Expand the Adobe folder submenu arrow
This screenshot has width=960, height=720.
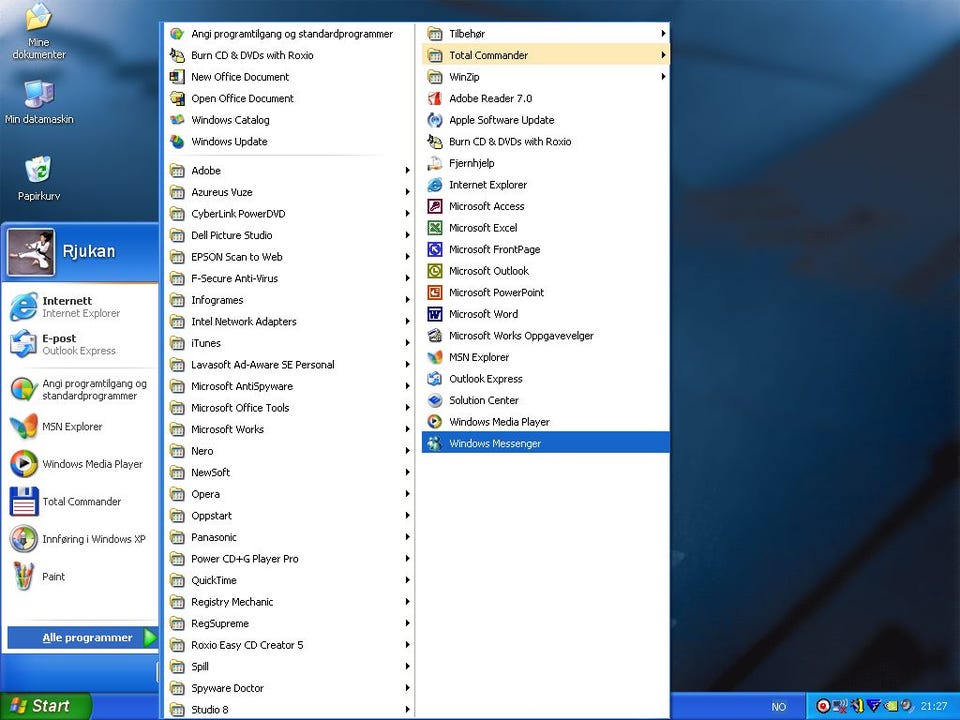point(407,170)
